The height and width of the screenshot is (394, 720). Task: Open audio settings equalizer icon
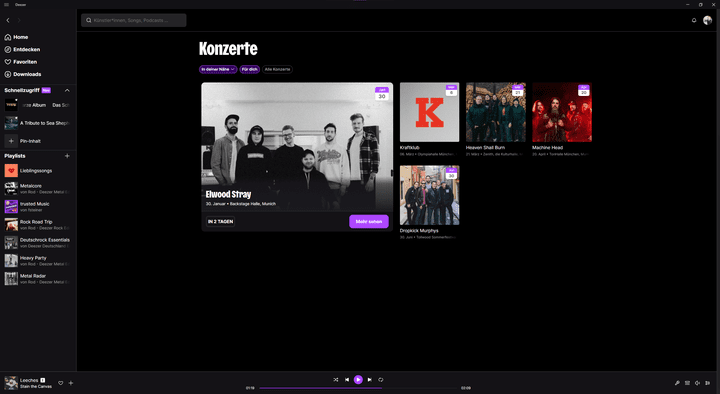(687, 383)
